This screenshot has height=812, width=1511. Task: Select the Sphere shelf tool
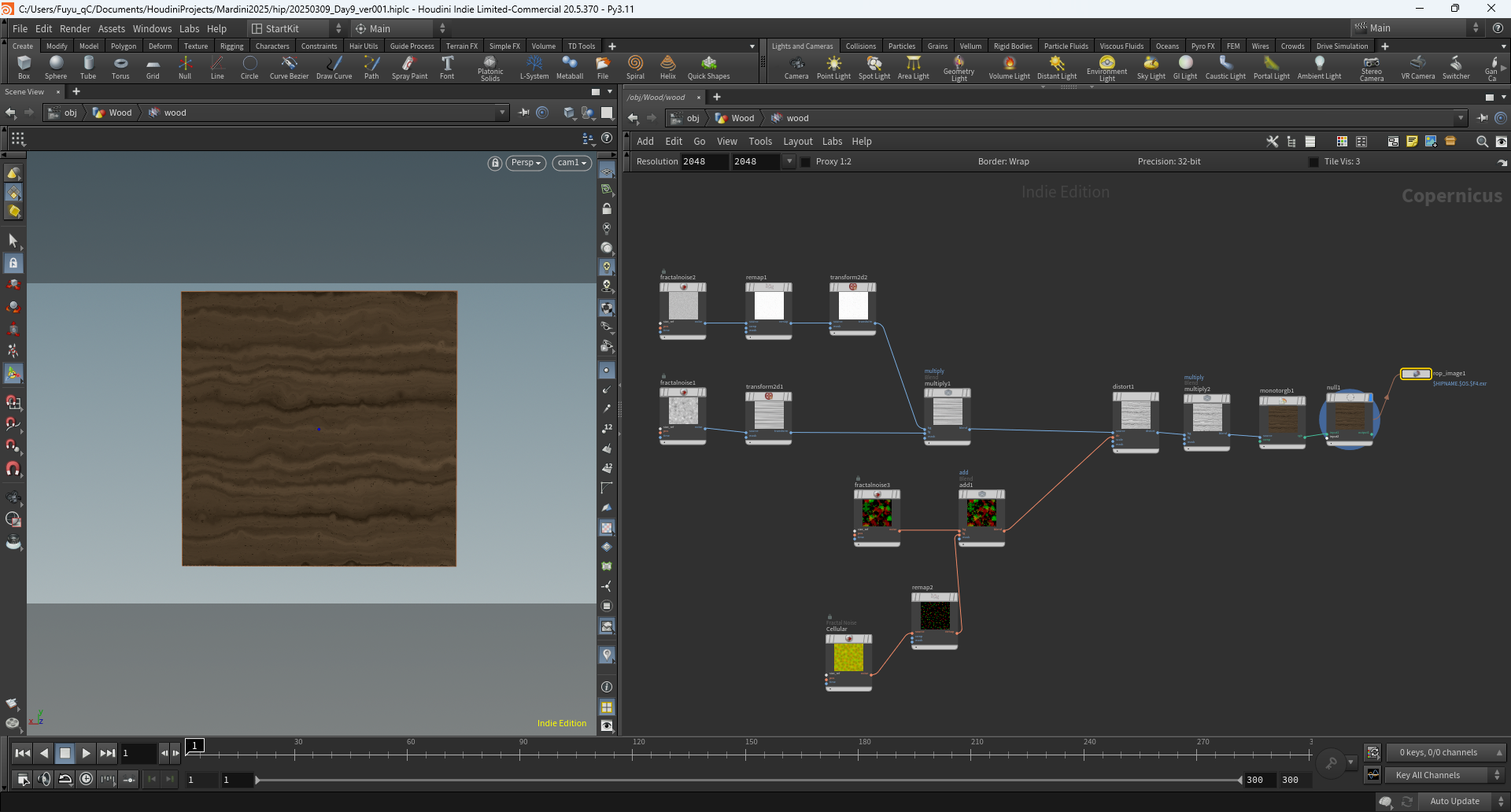[x=55, y=67]
